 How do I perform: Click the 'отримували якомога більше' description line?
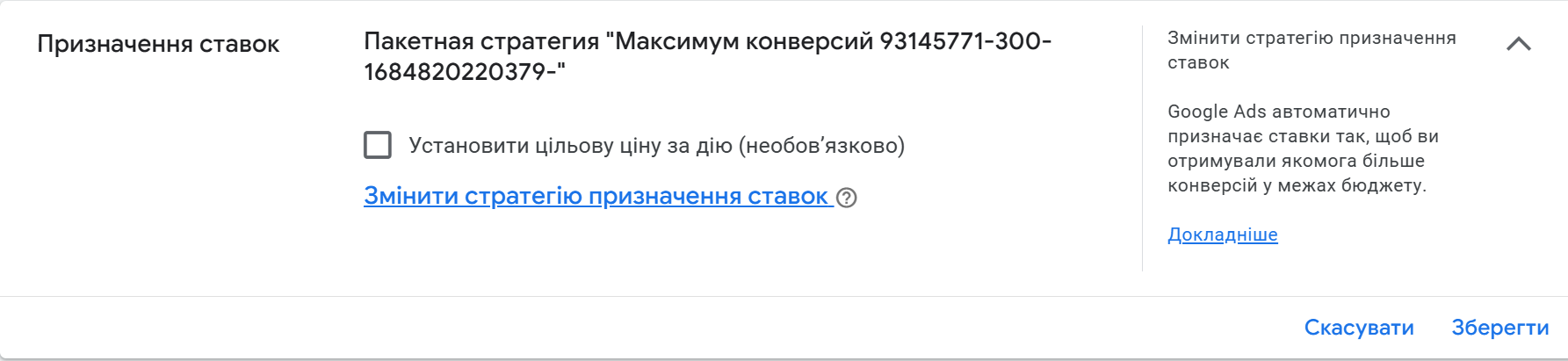[1296, 161]
